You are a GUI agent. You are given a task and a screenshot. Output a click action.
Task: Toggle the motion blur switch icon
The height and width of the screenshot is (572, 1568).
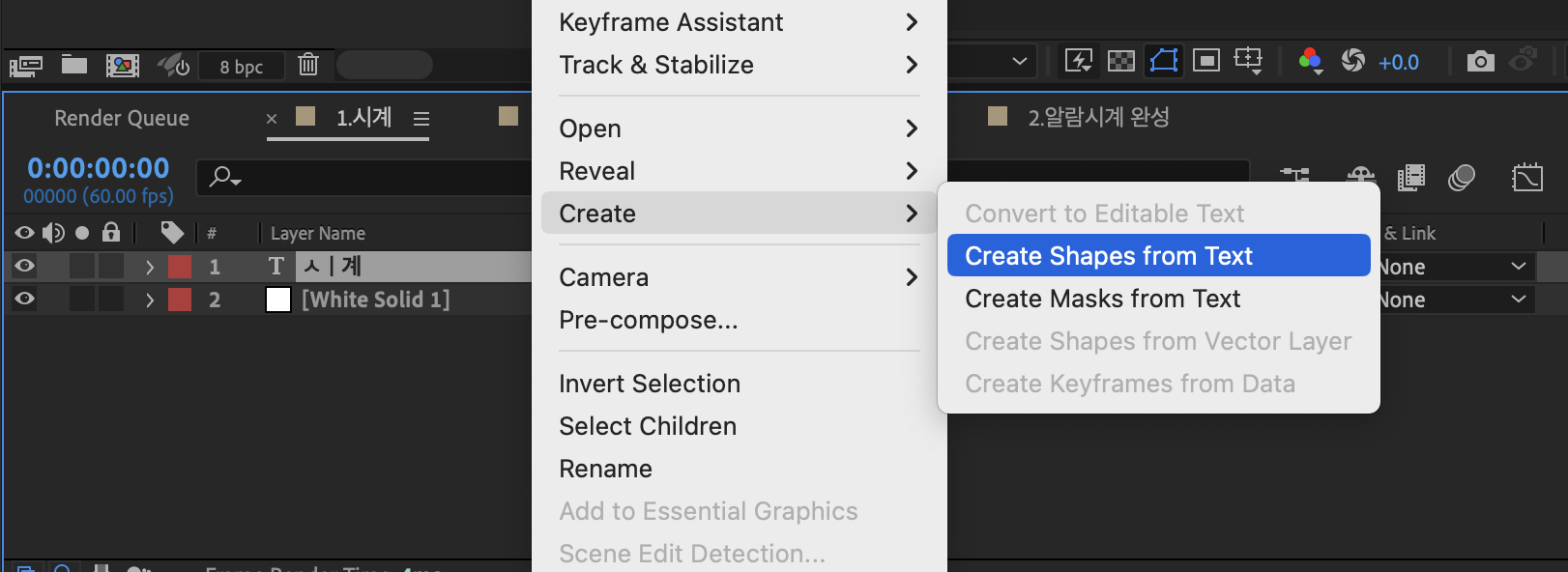(x=1462, y=178)
